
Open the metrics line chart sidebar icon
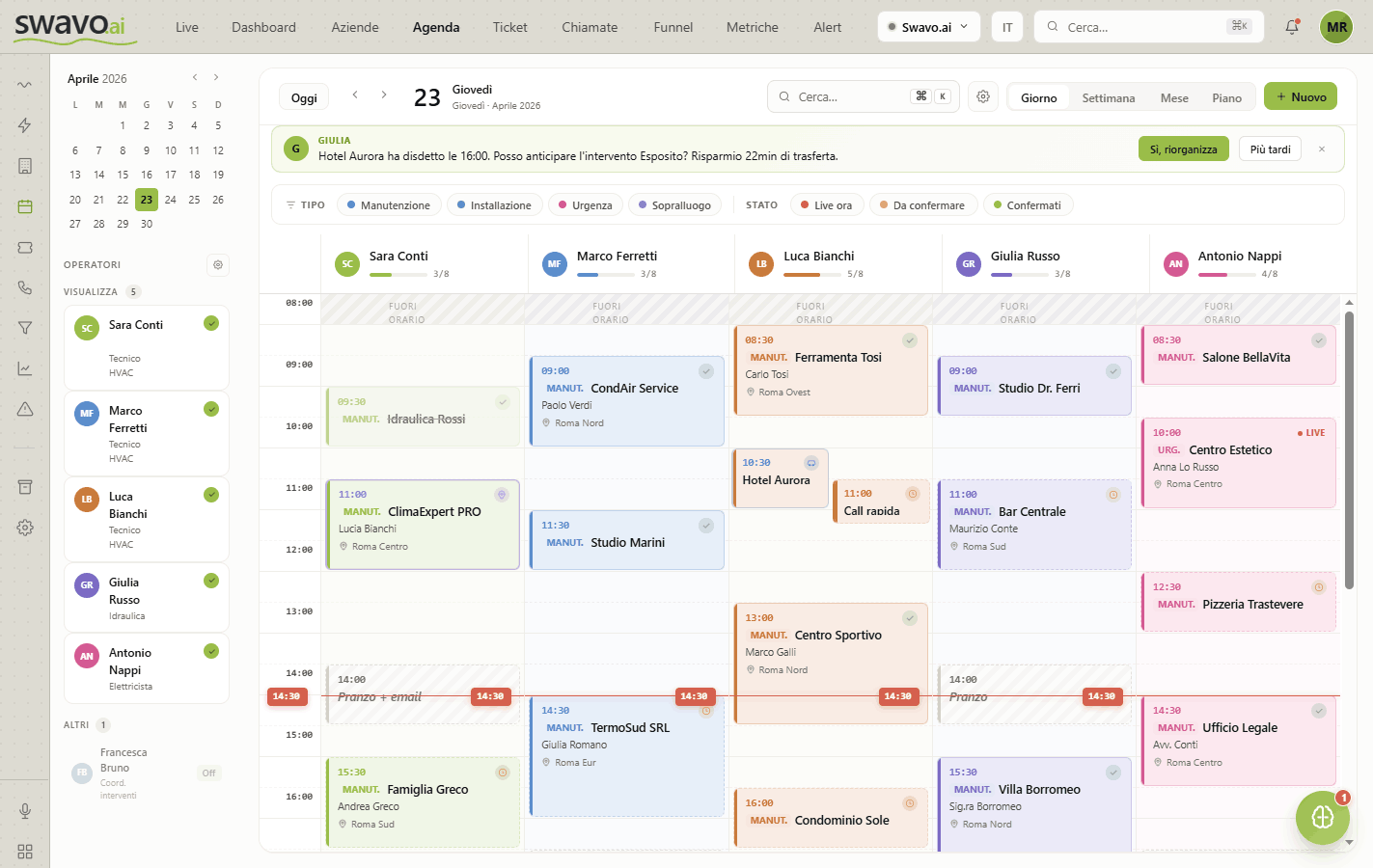tap(25, 368)
